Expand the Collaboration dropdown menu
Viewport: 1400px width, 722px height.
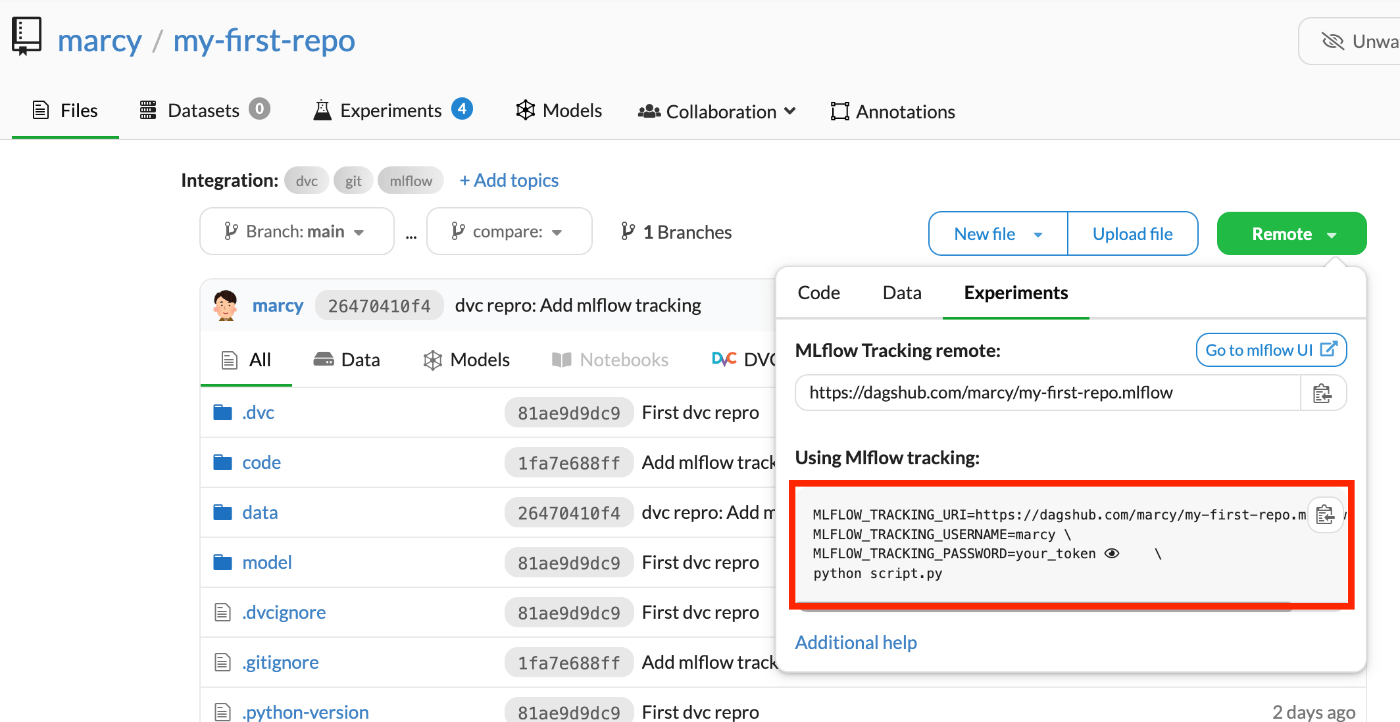click(x=717, y=111)
